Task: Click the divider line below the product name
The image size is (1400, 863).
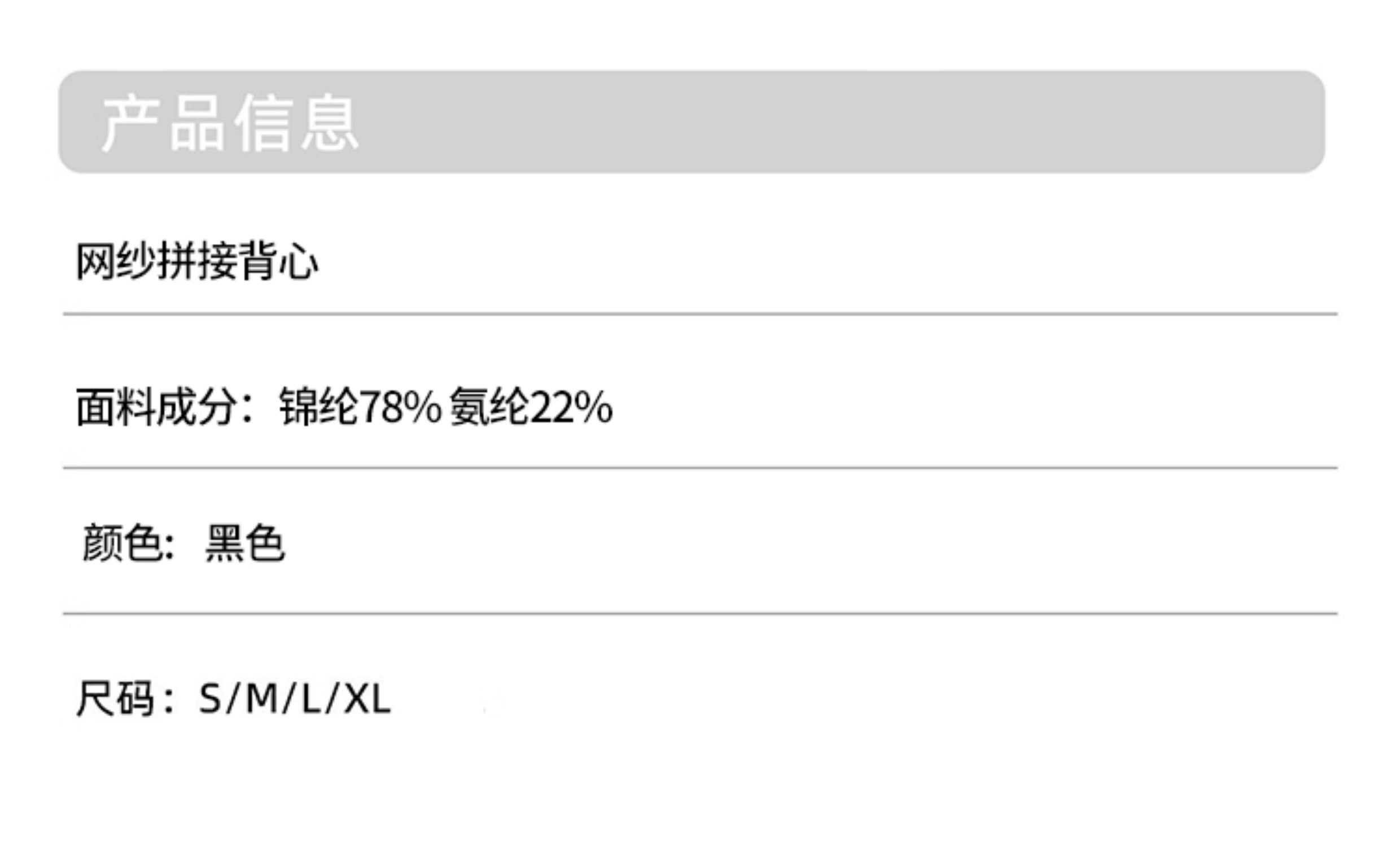Action: coord(700,314)
